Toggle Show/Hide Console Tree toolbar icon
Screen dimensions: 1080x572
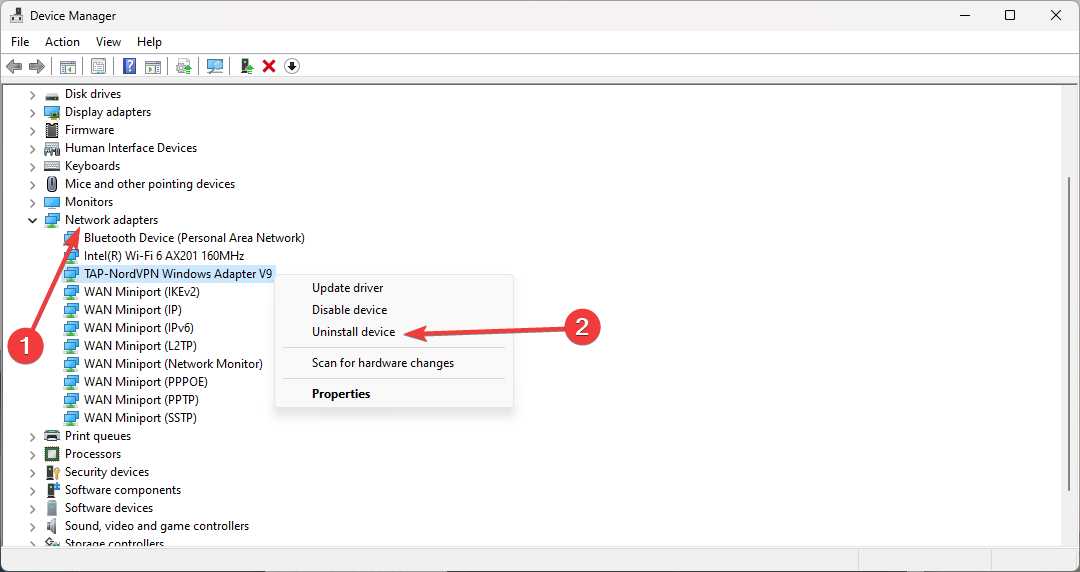[x=68, y=66]
